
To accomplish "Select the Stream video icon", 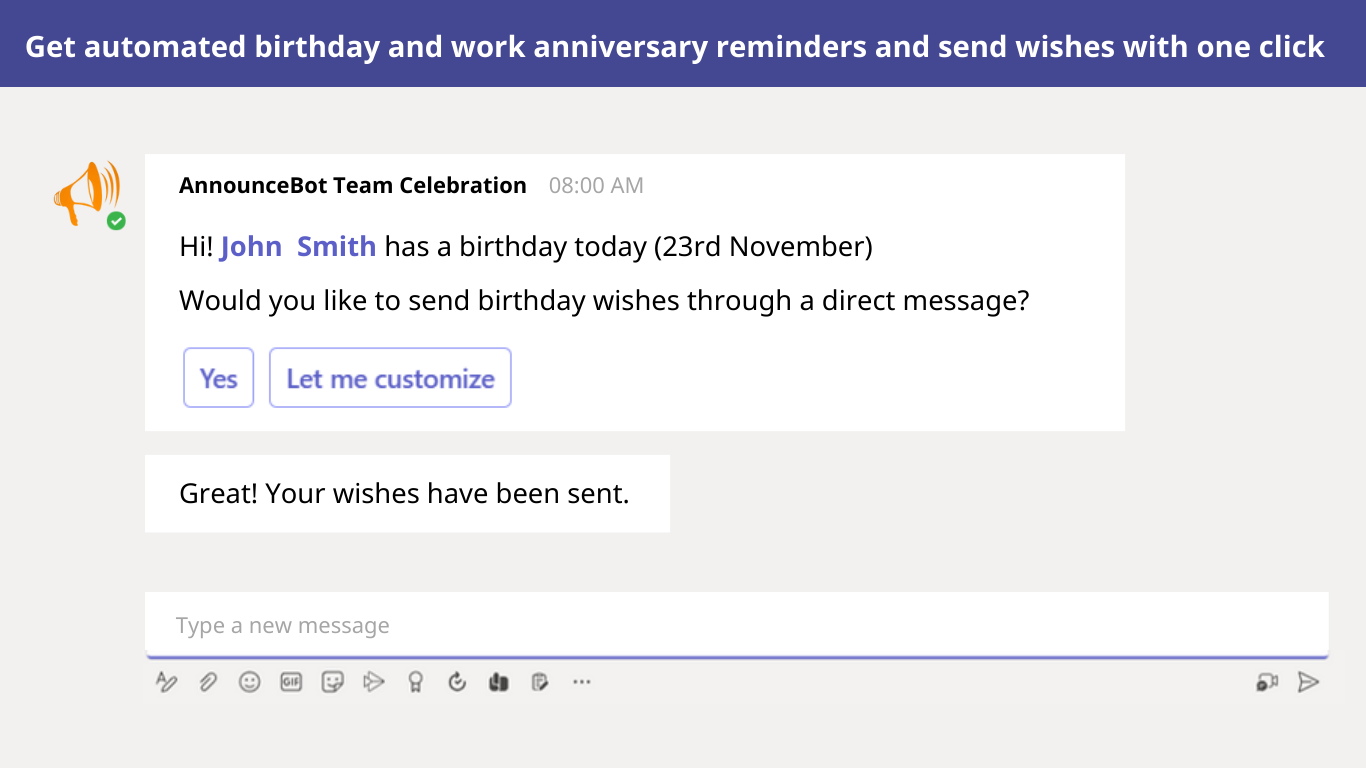I will click(374, 682).
